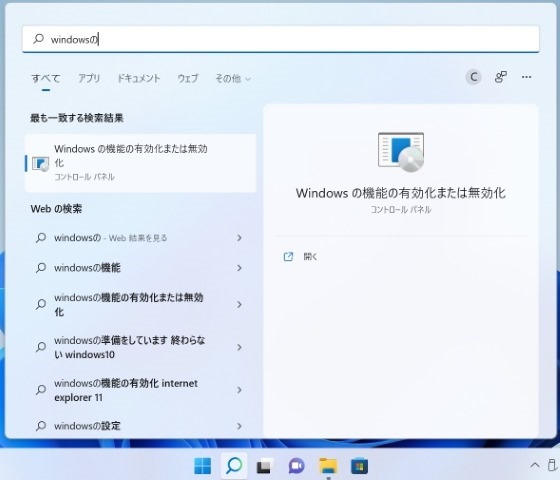Switch to the アプリ tab
The width and height of the screenshot is (560, 480).
pos(89,78)
